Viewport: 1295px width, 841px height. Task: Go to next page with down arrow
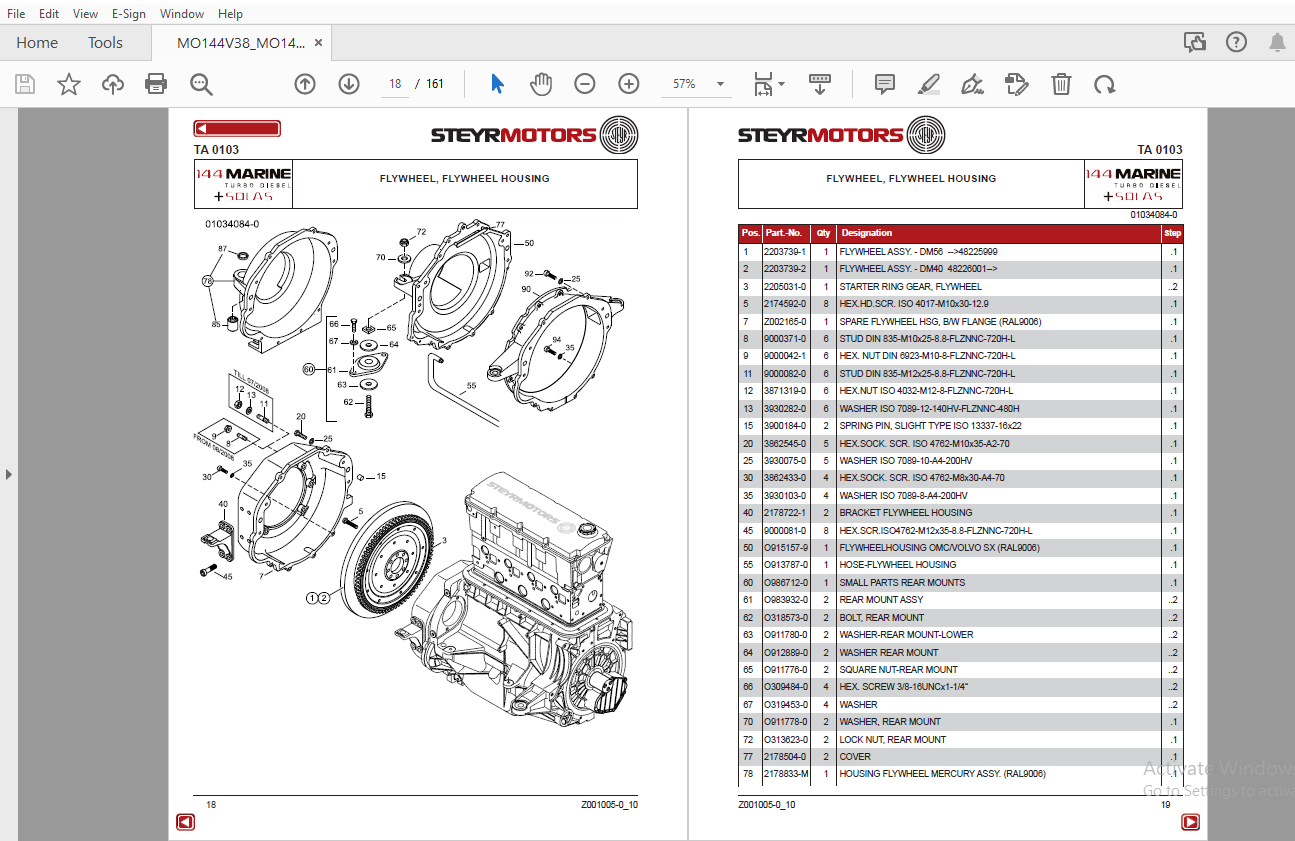(349, 84)
